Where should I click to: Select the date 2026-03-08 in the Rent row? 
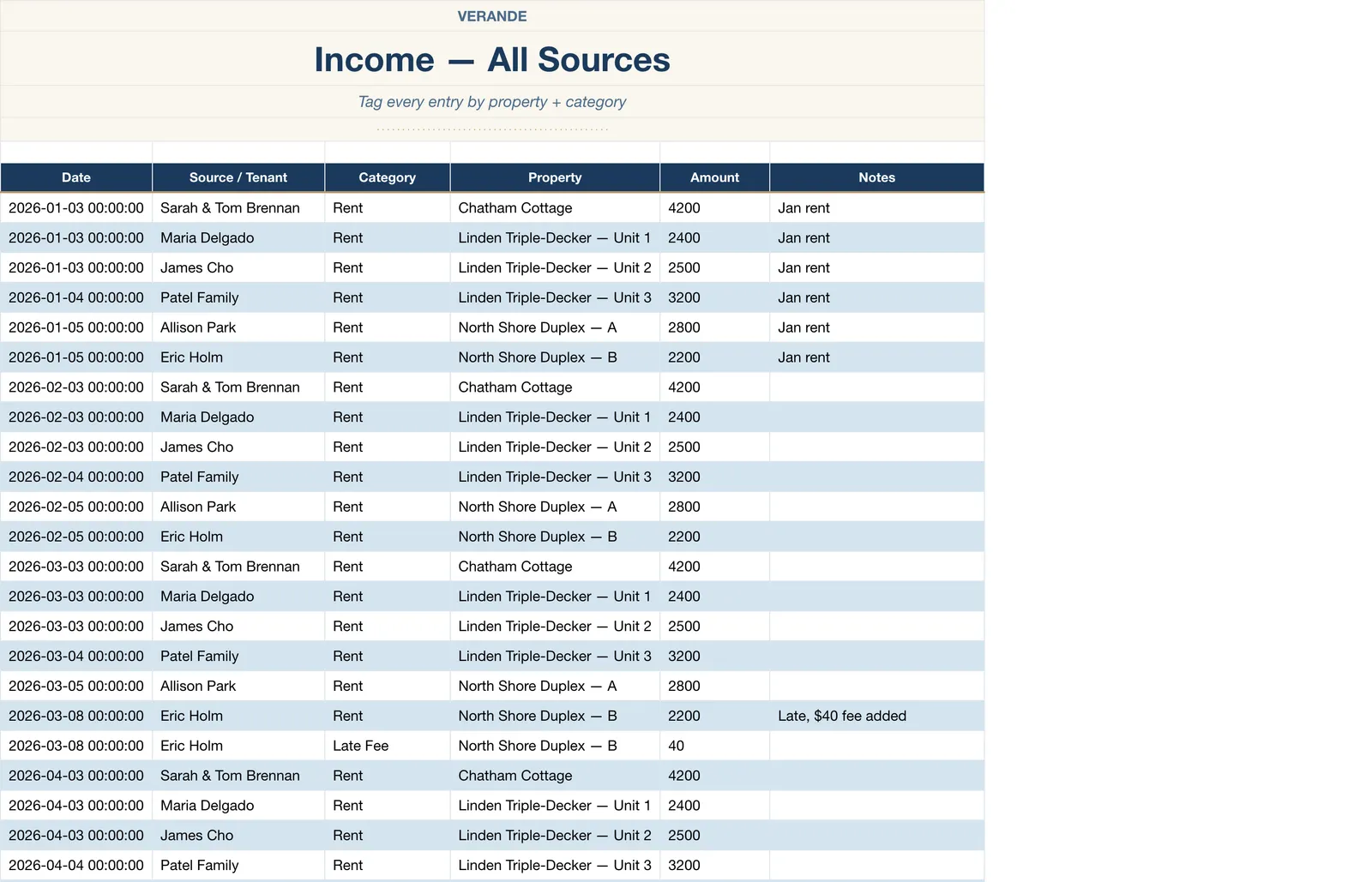[76, 716]
